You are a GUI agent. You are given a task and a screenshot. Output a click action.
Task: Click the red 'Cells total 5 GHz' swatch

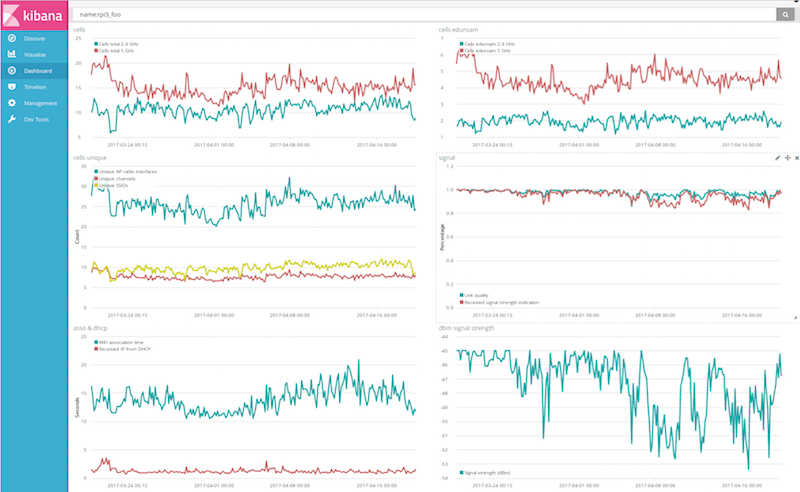pos(95,49)
